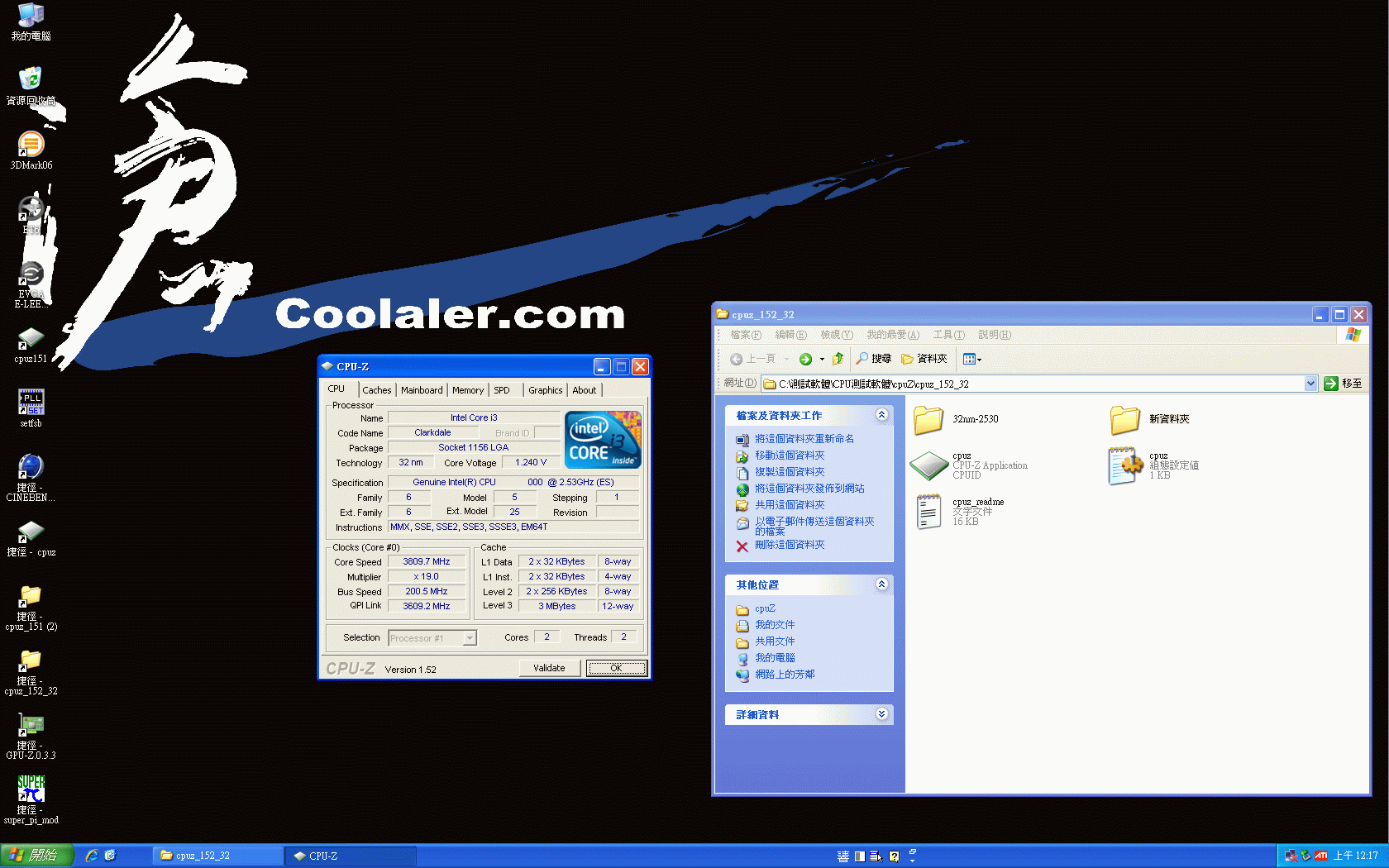Collapse the 檔案及資料夾工作 panel
The image size is (1389, 868).
[x=881, y=415]
